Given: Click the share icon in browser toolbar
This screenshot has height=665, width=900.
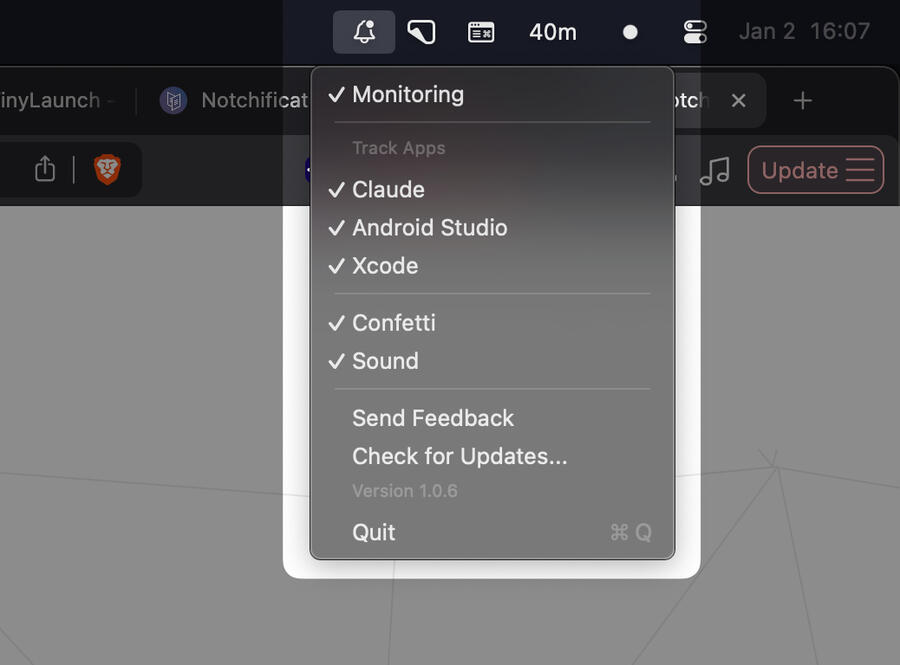Looking at the screenshot, I should pos(45,169).
